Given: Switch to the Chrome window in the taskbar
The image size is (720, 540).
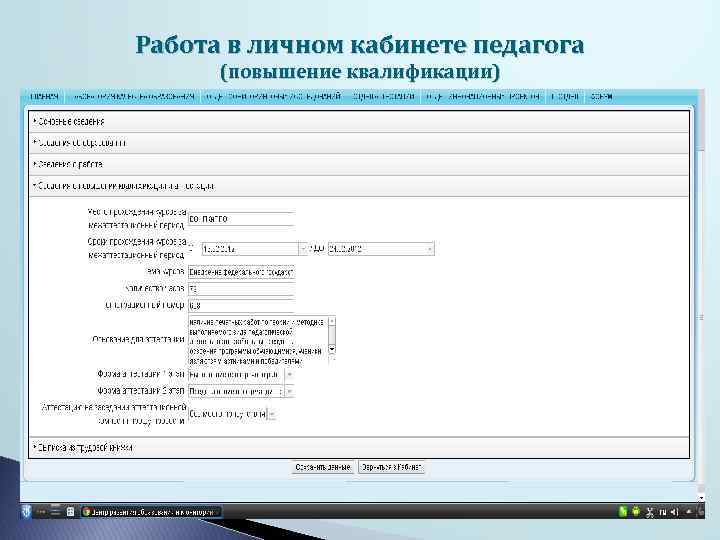Looking at the screenshot, I should coord(152,512).
